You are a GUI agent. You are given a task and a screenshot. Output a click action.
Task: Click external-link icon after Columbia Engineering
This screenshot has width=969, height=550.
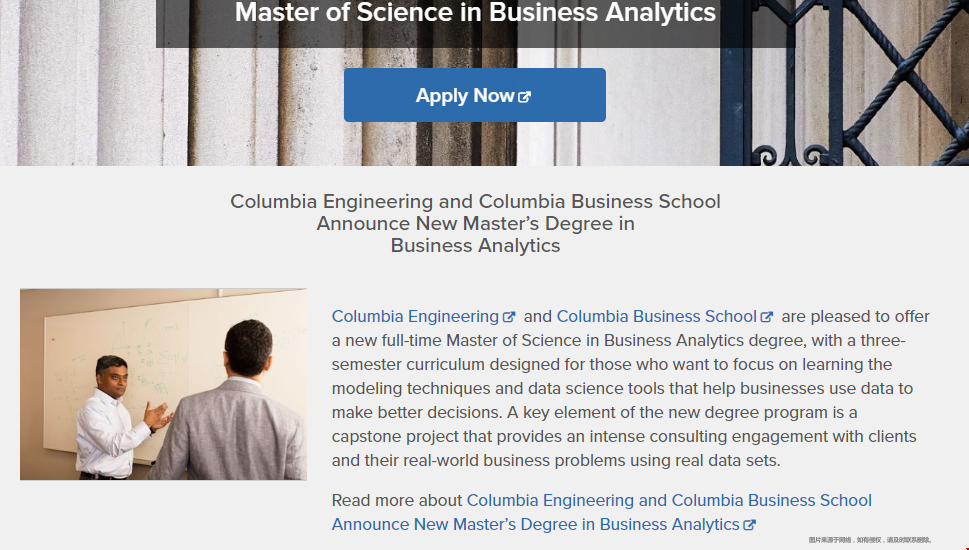509,317
